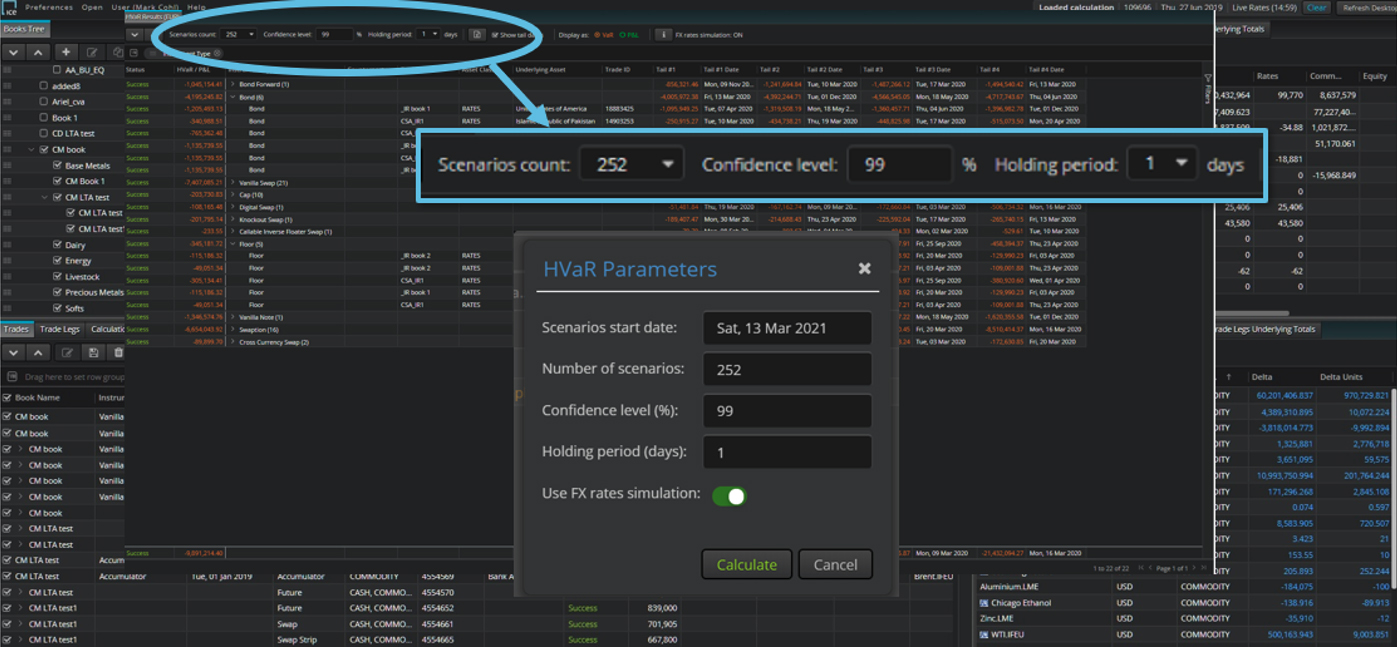The image size is (1397, 647).
Task: Open the enlarged Holding period dropdown
Action: point(1161,164)
